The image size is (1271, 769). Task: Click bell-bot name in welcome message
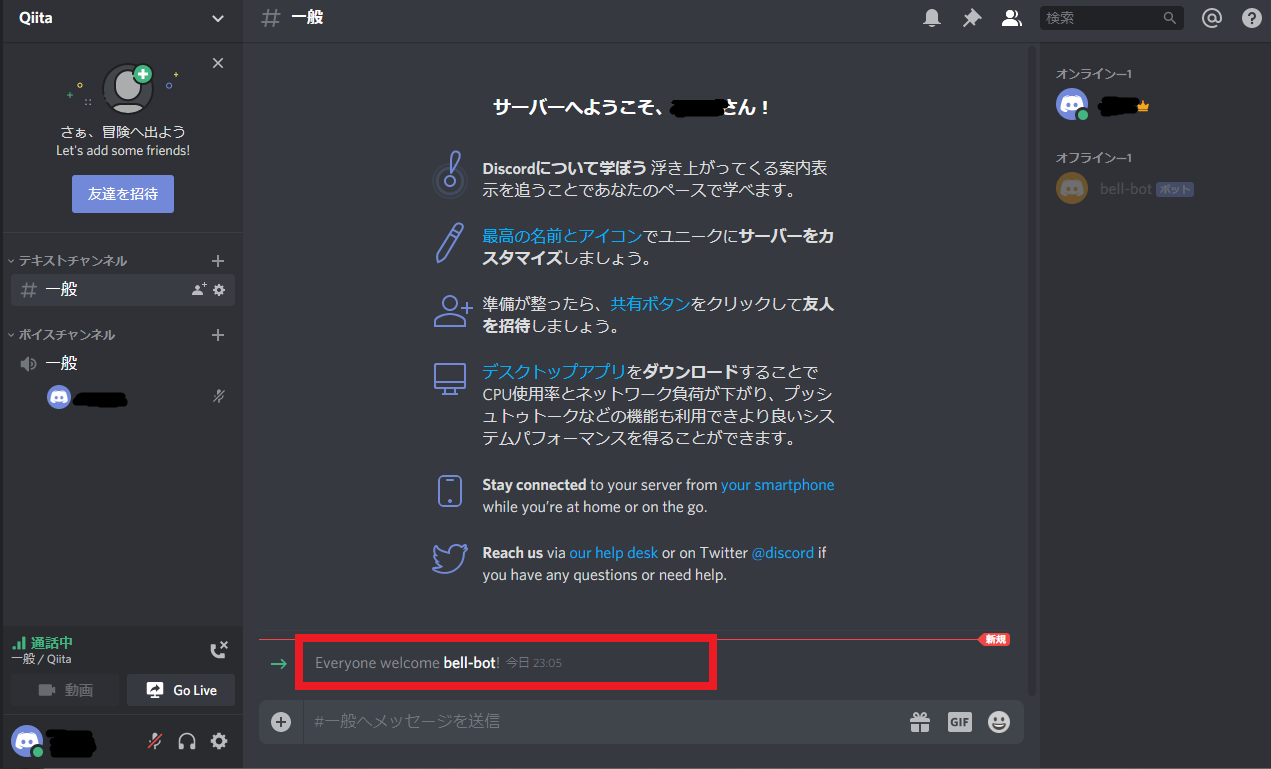click(469, 663)
